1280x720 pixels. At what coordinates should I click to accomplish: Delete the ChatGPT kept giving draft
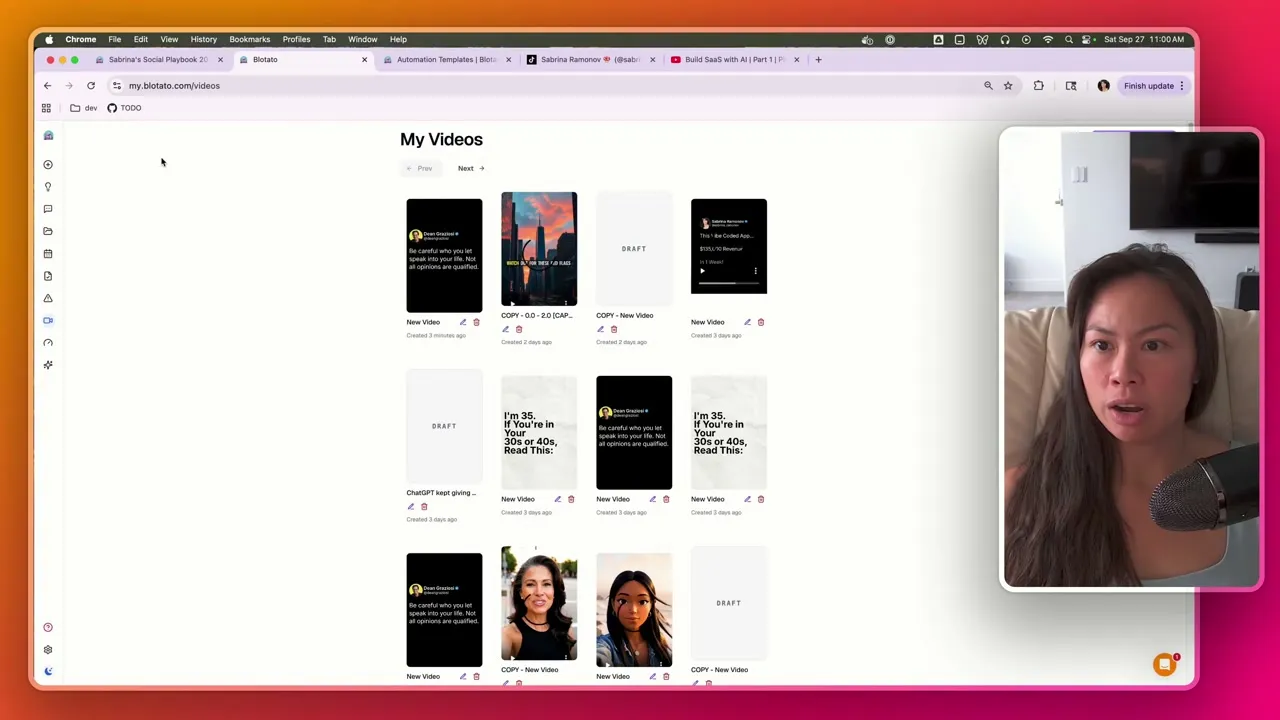tap(424, 506)
